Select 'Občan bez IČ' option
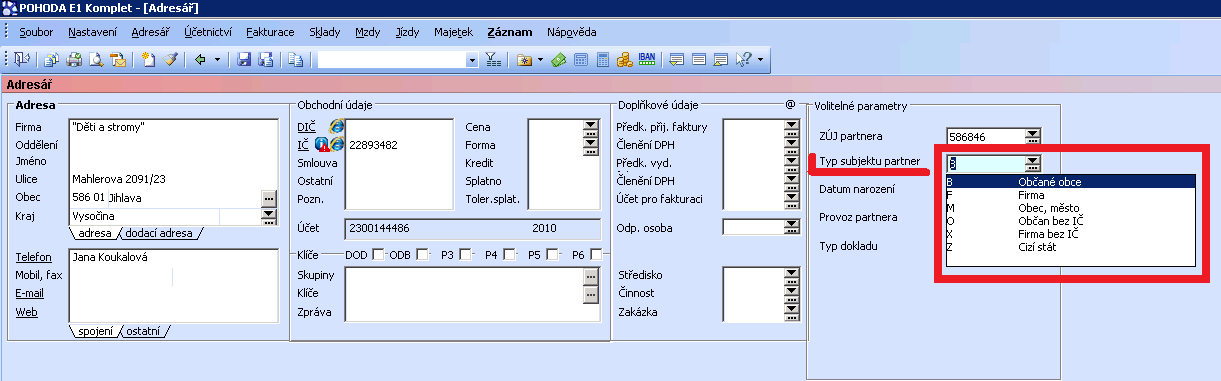This screenshot has width=1221, height=381. point(1071,221)
